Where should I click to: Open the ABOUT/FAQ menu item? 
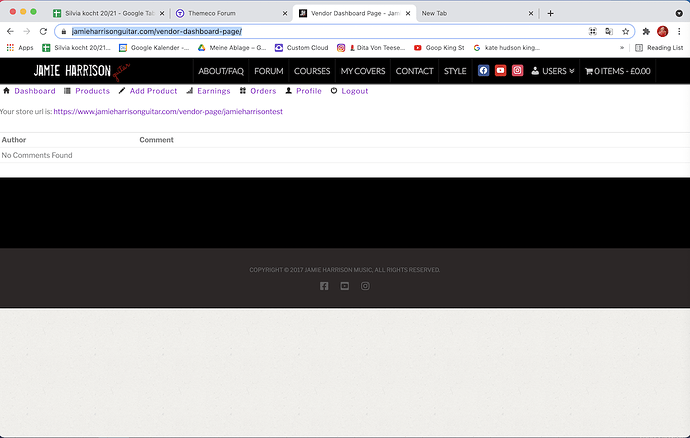click(x=221, y=71)
